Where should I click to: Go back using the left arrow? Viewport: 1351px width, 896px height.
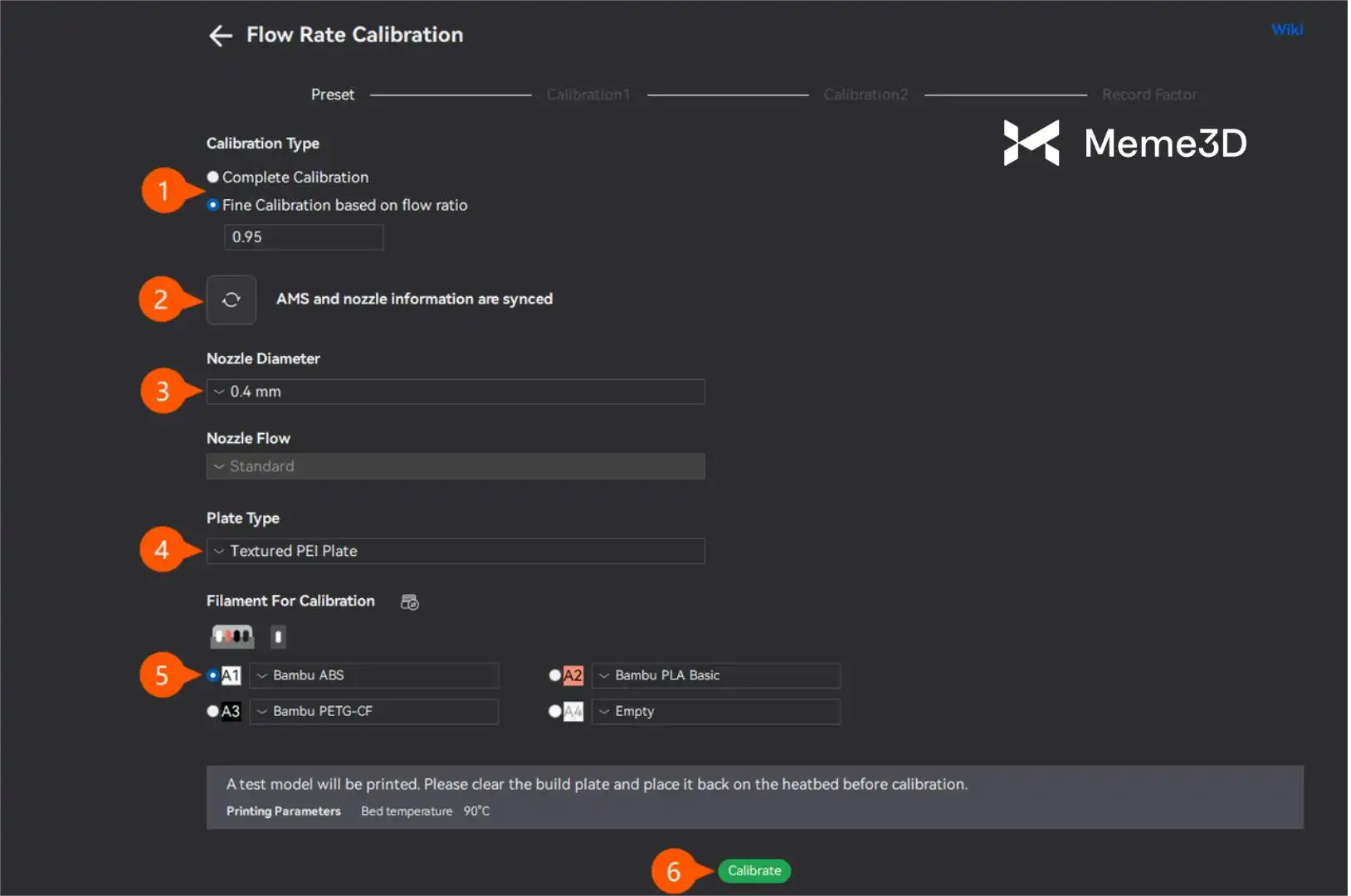220,36
